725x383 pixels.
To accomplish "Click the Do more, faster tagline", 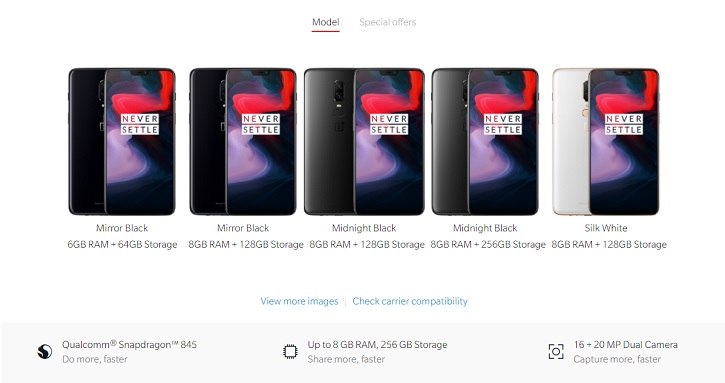I will (95, 359).
